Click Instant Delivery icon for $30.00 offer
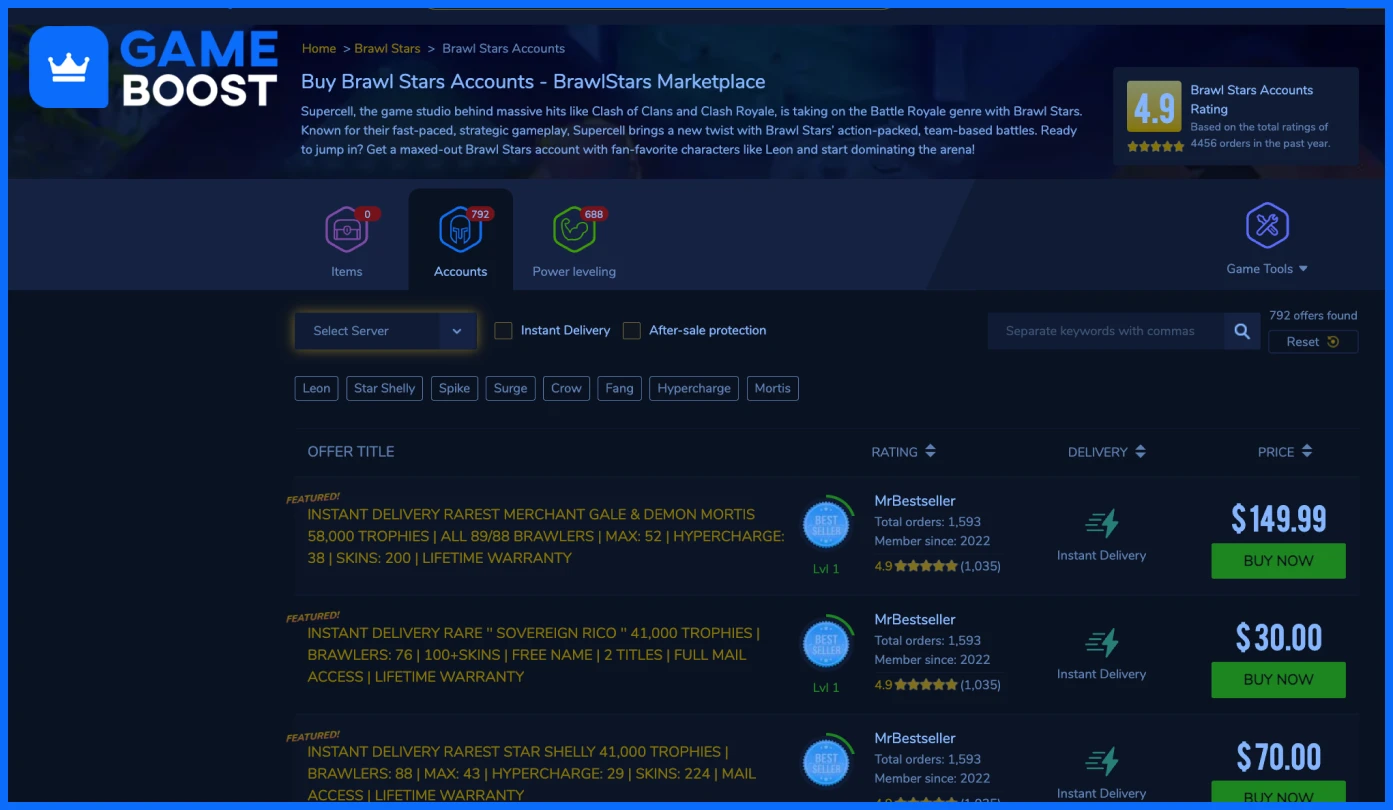This screenshot has height=810, width=1393. (x=1101, y=642)
